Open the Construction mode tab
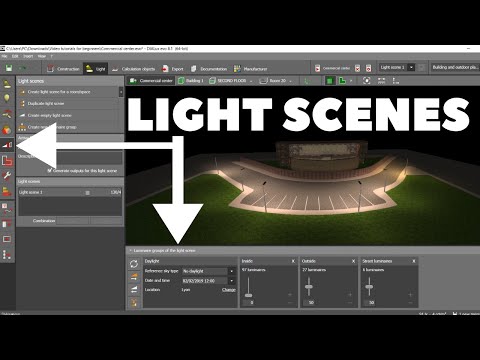 pos(63,69)
